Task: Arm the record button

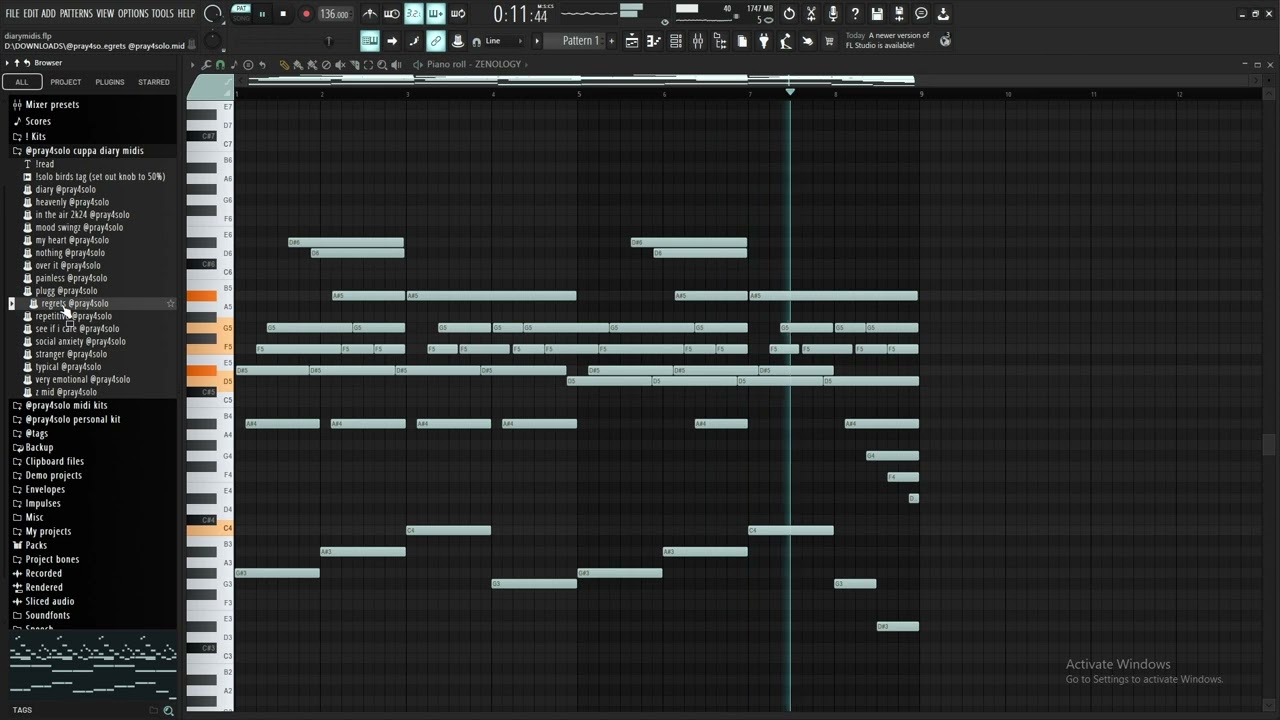Action: (x=306, y=14)
